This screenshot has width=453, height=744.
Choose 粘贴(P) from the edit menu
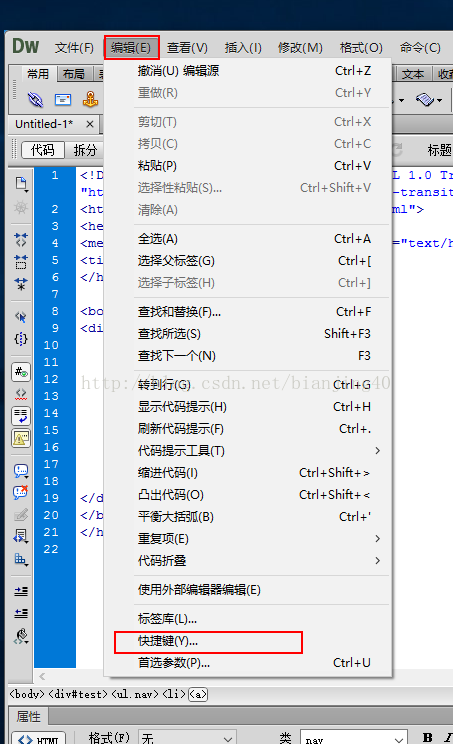(x=248, y=166)
